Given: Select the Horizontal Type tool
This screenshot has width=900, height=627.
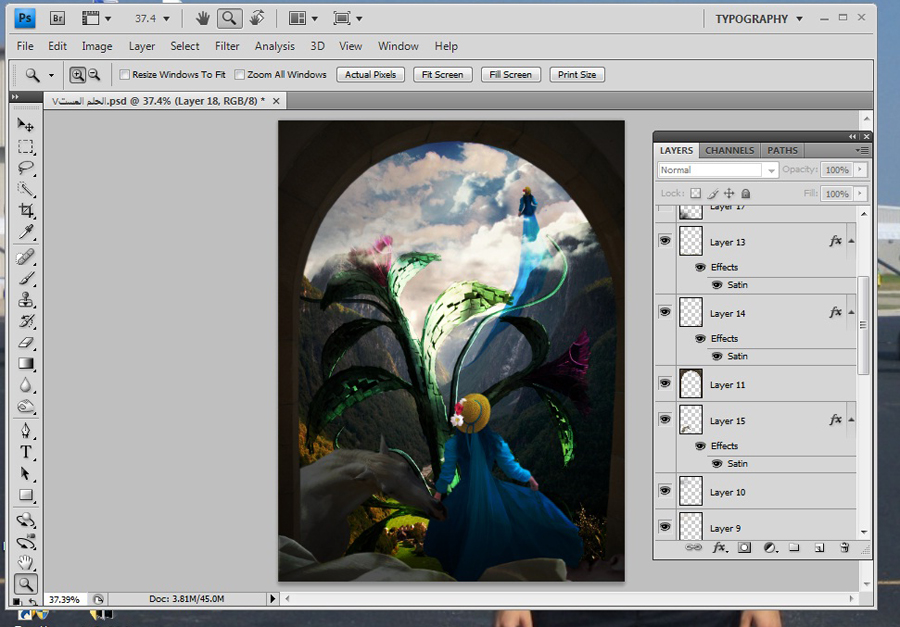Looking at the screenshot, I should (25, 452).
